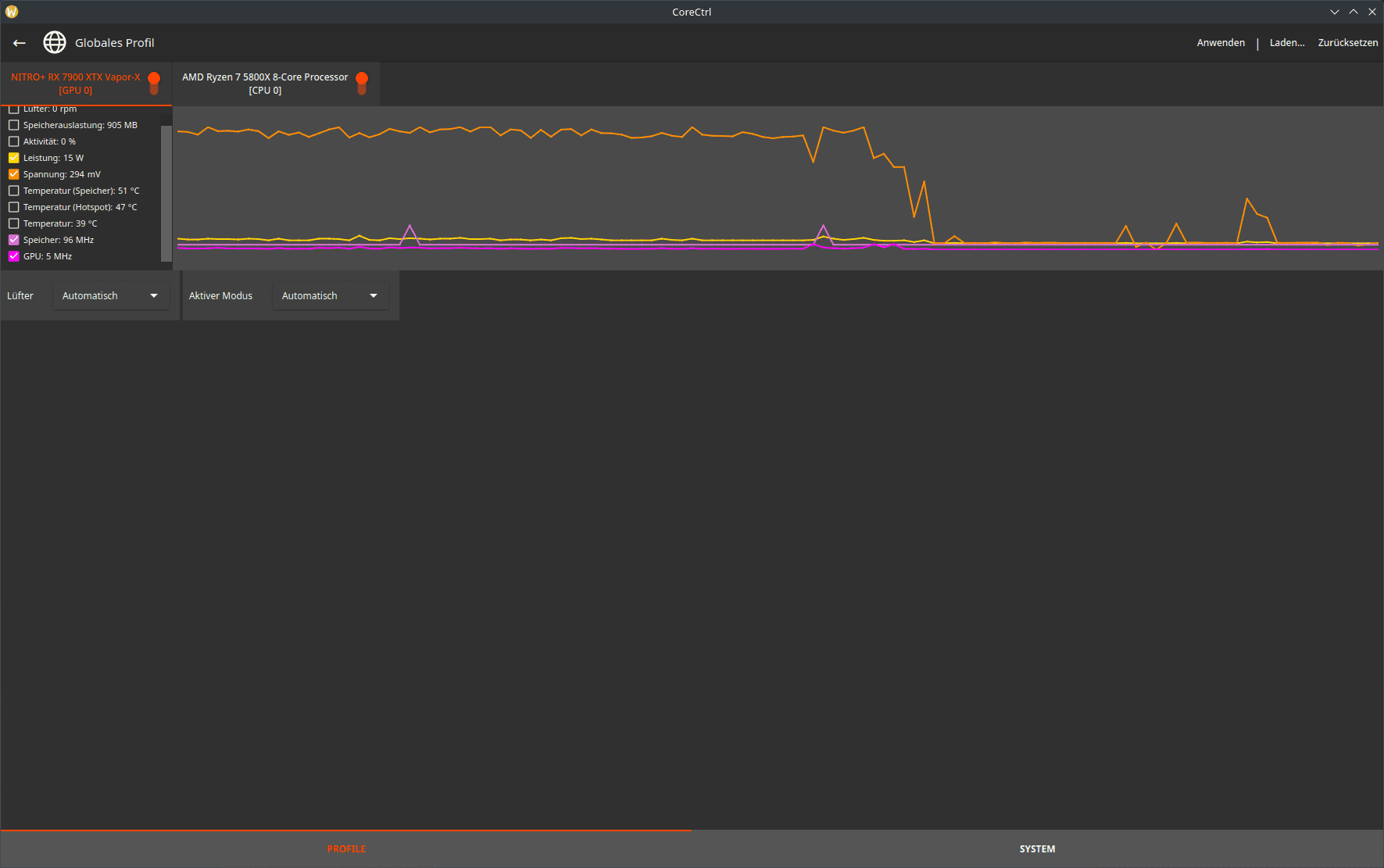Image resolution: width=1384 pixels, height=868 pixels.
Task: Enable Speicherauslastung graph checkbox
Action: 14,125
